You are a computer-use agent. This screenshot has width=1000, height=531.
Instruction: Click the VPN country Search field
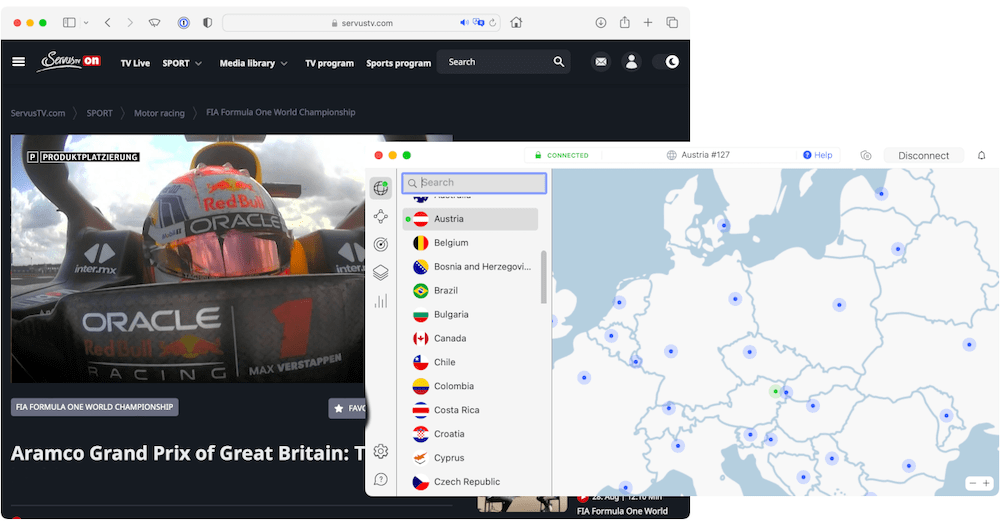pos(474,183)
